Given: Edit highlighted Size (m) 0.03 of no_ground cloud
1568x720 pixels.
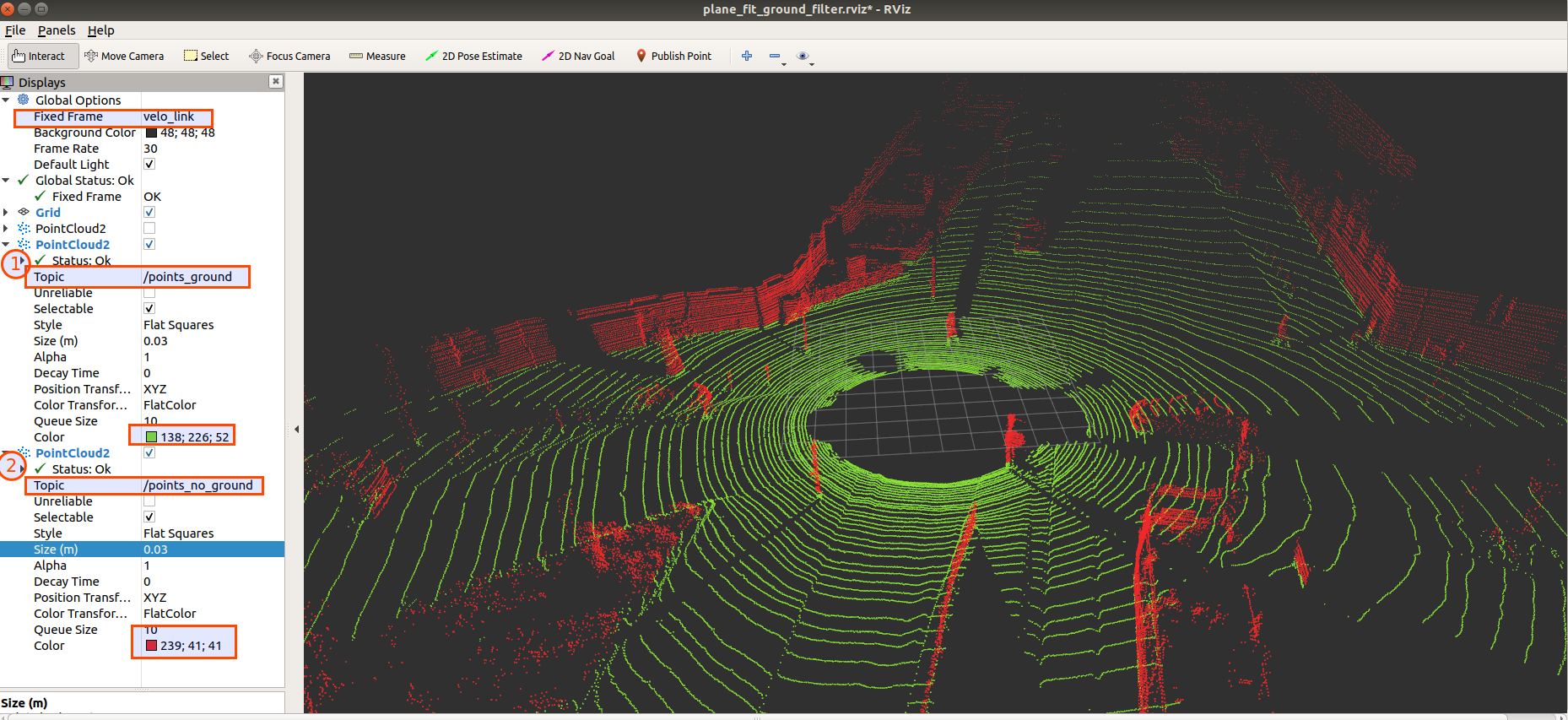Looking at the screenshot, I should click(x=213, y=549).
